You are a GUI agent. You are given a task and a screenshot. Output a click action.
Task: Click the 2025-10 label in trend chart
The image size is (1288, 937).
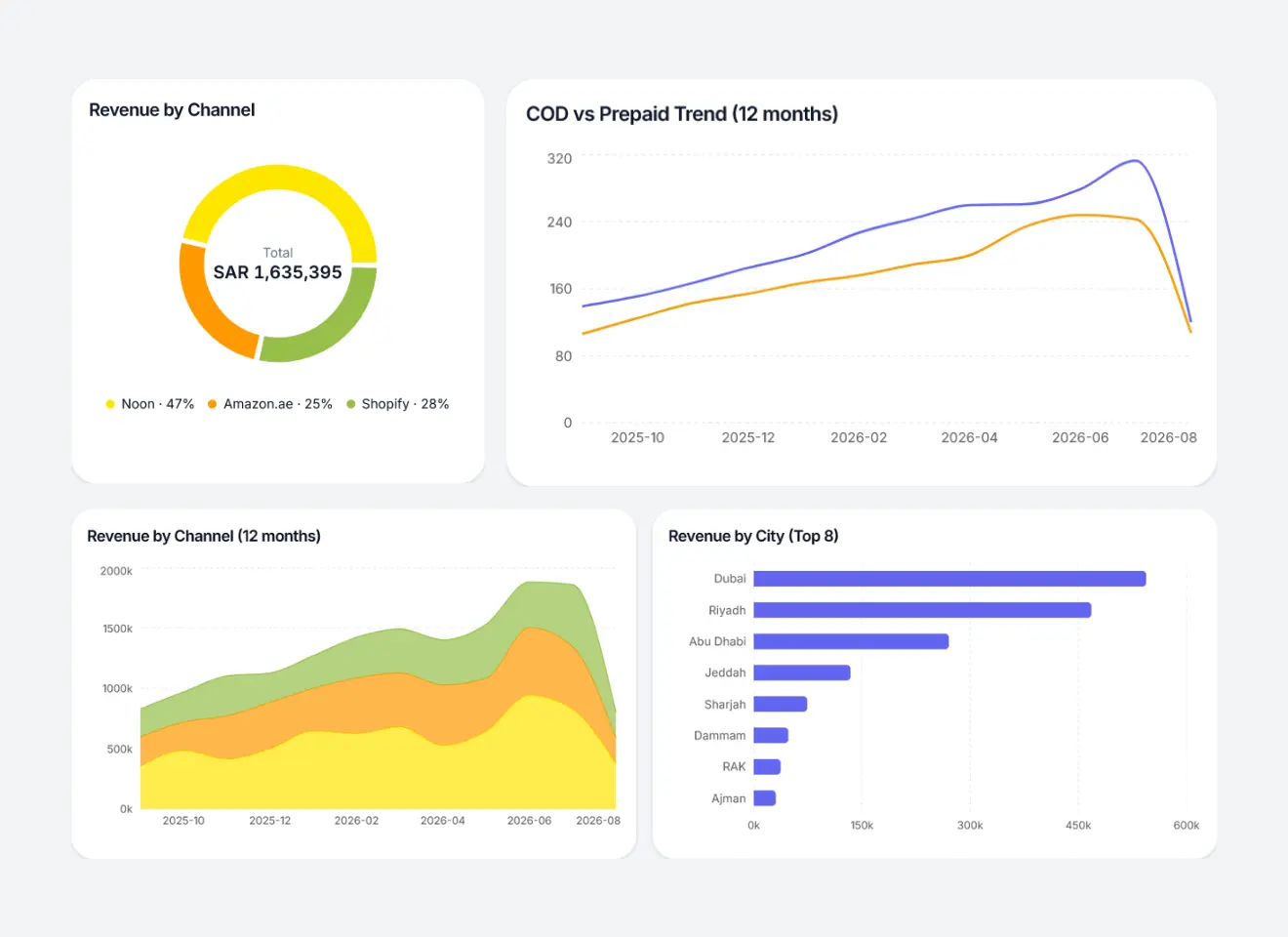pos(637,437)
